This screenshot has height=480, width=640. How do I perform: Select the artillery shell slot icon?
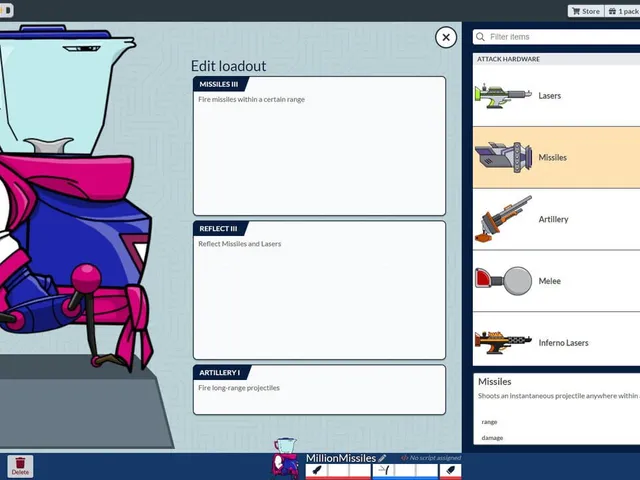pos(450,470)
